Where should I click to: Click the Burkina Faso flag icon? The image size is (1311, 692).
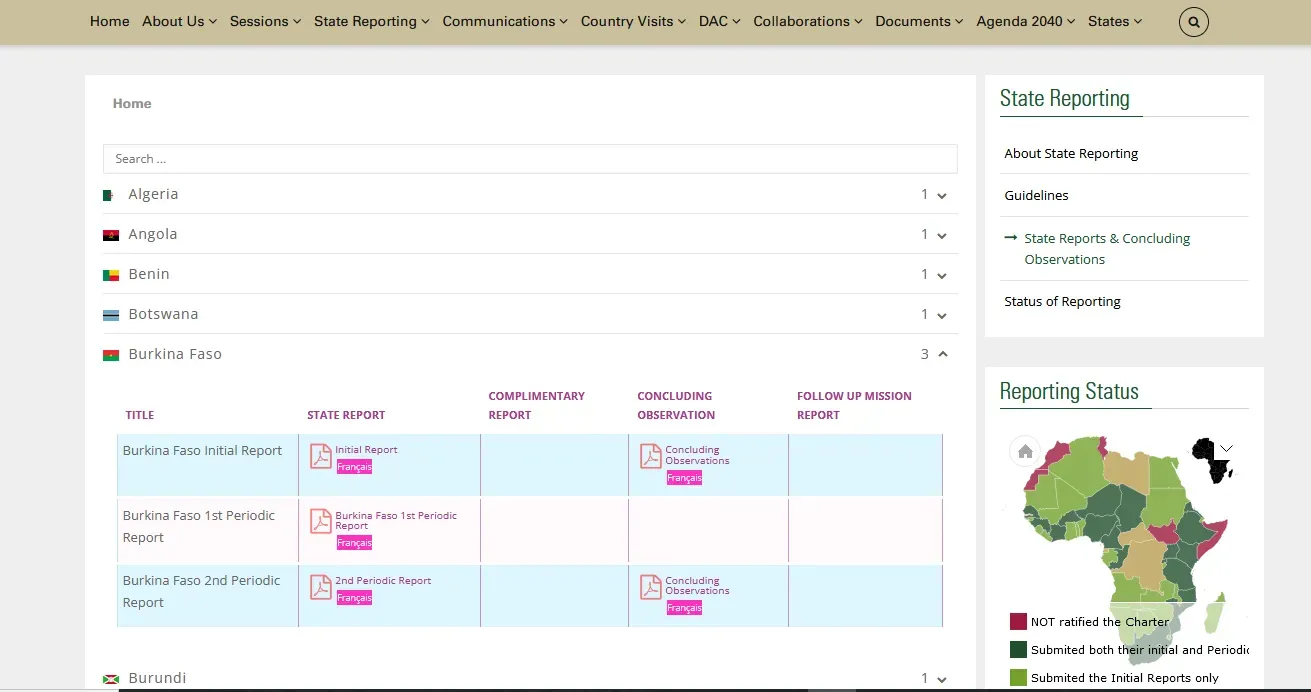click(111, 355)
